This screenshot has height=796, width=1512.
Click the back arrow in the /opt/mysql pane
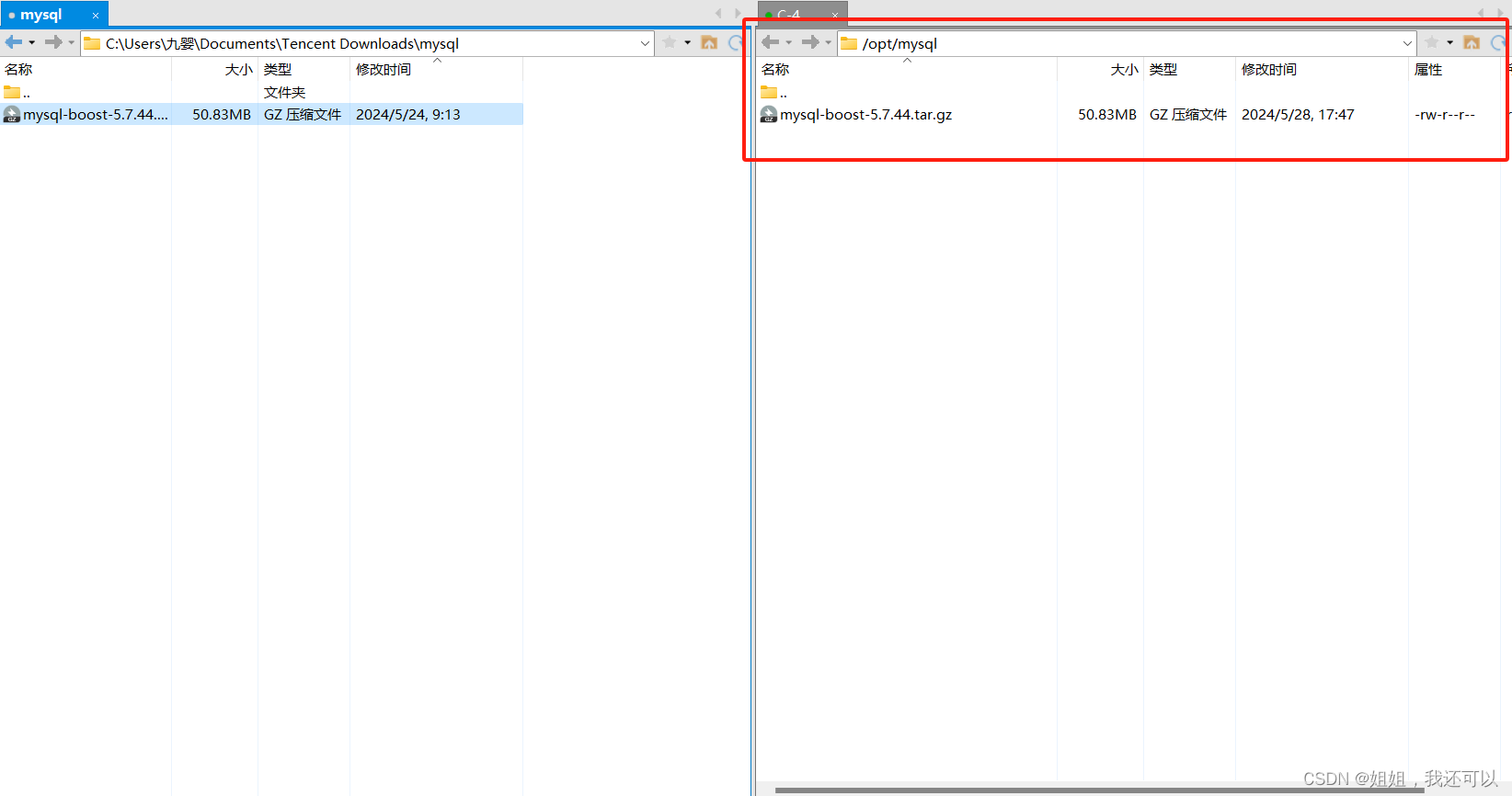tap(771, 42)
